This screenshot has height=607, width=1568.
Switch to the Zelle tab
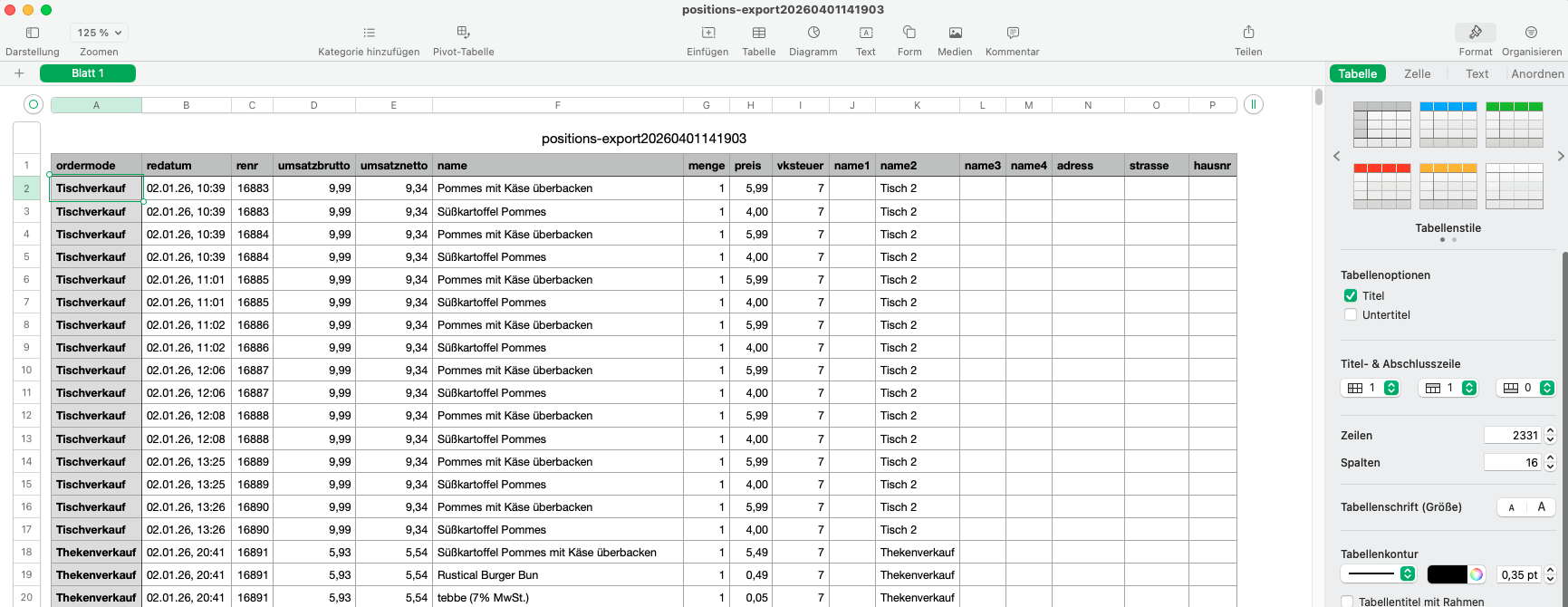[1417, 74]
